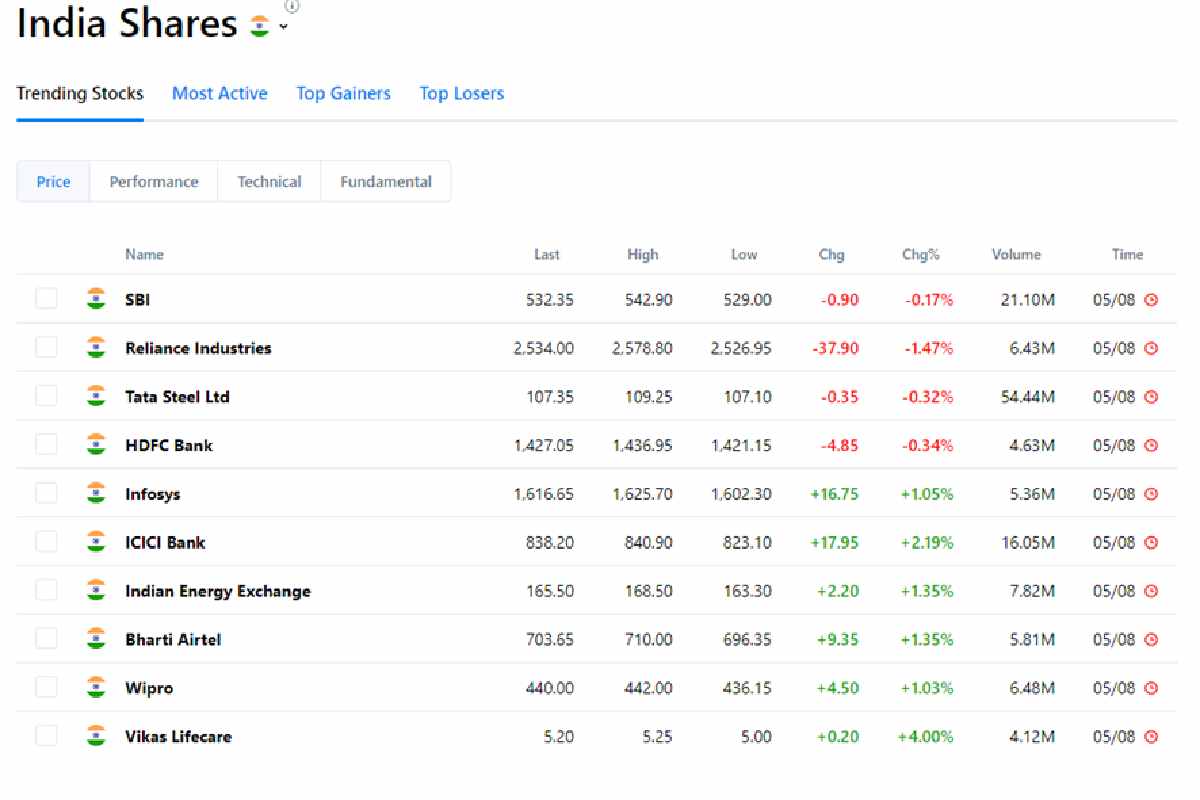Select the Fundamental view tab
The width and height of the screenshot is (1200, 800).
tap(386, 182)
